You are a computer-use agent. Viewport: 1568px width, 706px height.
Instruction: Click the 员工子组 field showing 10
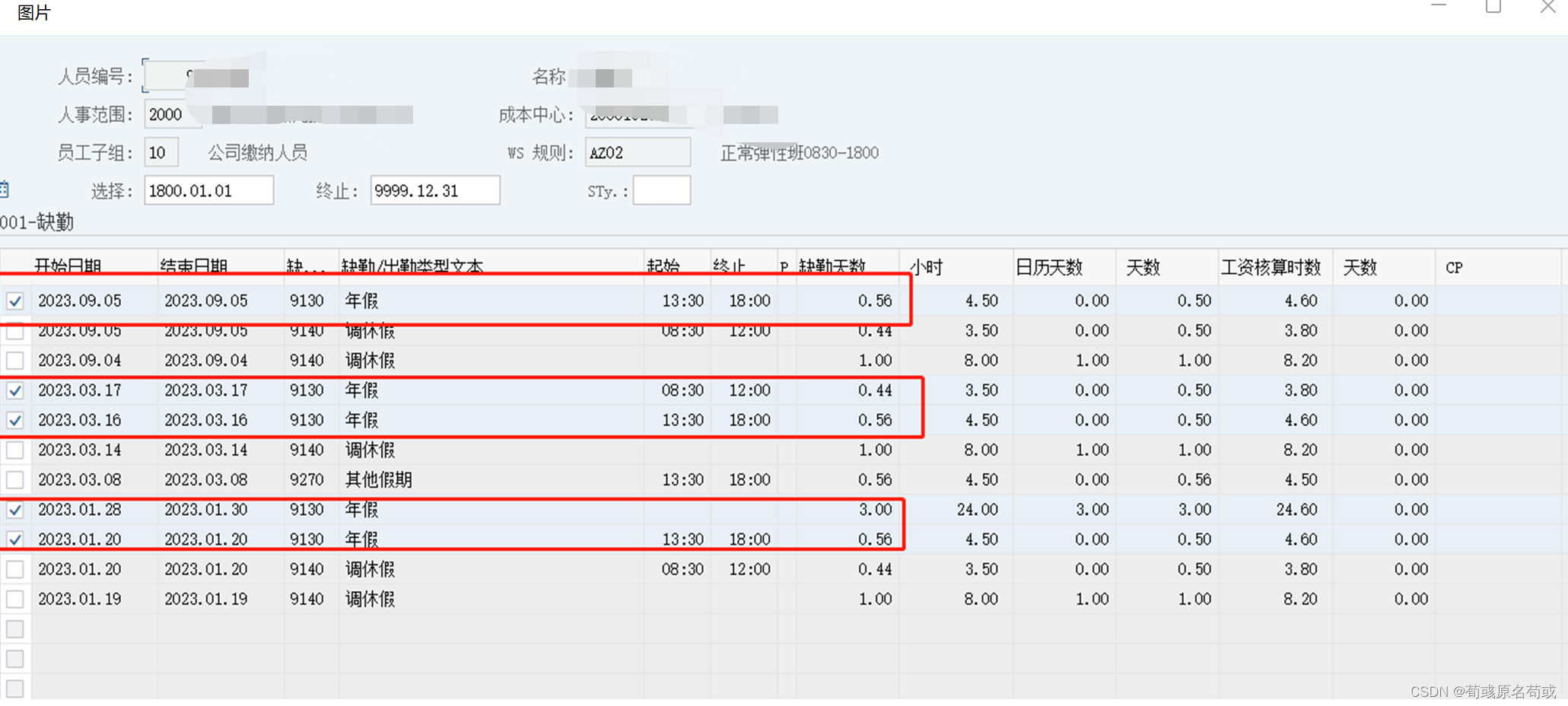click(x=161, y=152)
